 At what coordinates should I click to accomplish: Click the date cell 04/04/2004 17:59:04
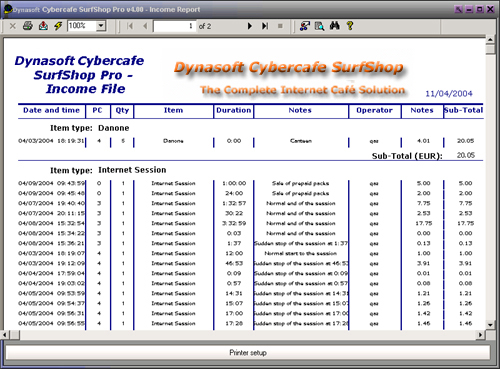(51, 273)
